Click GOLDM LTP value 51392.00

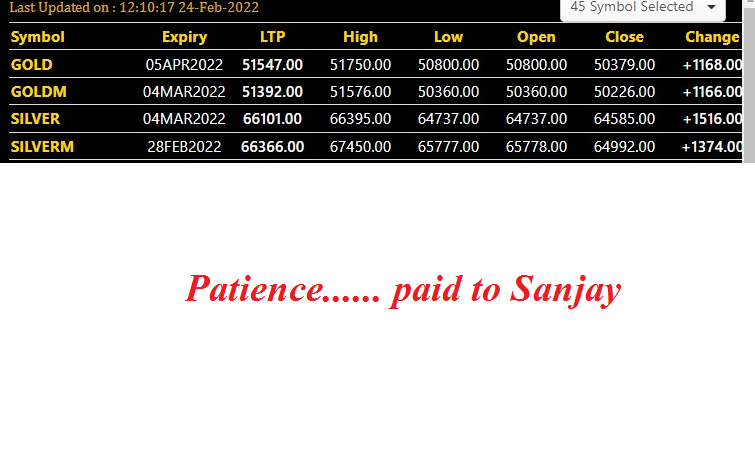pyautogui.click(x=273, y=92)
